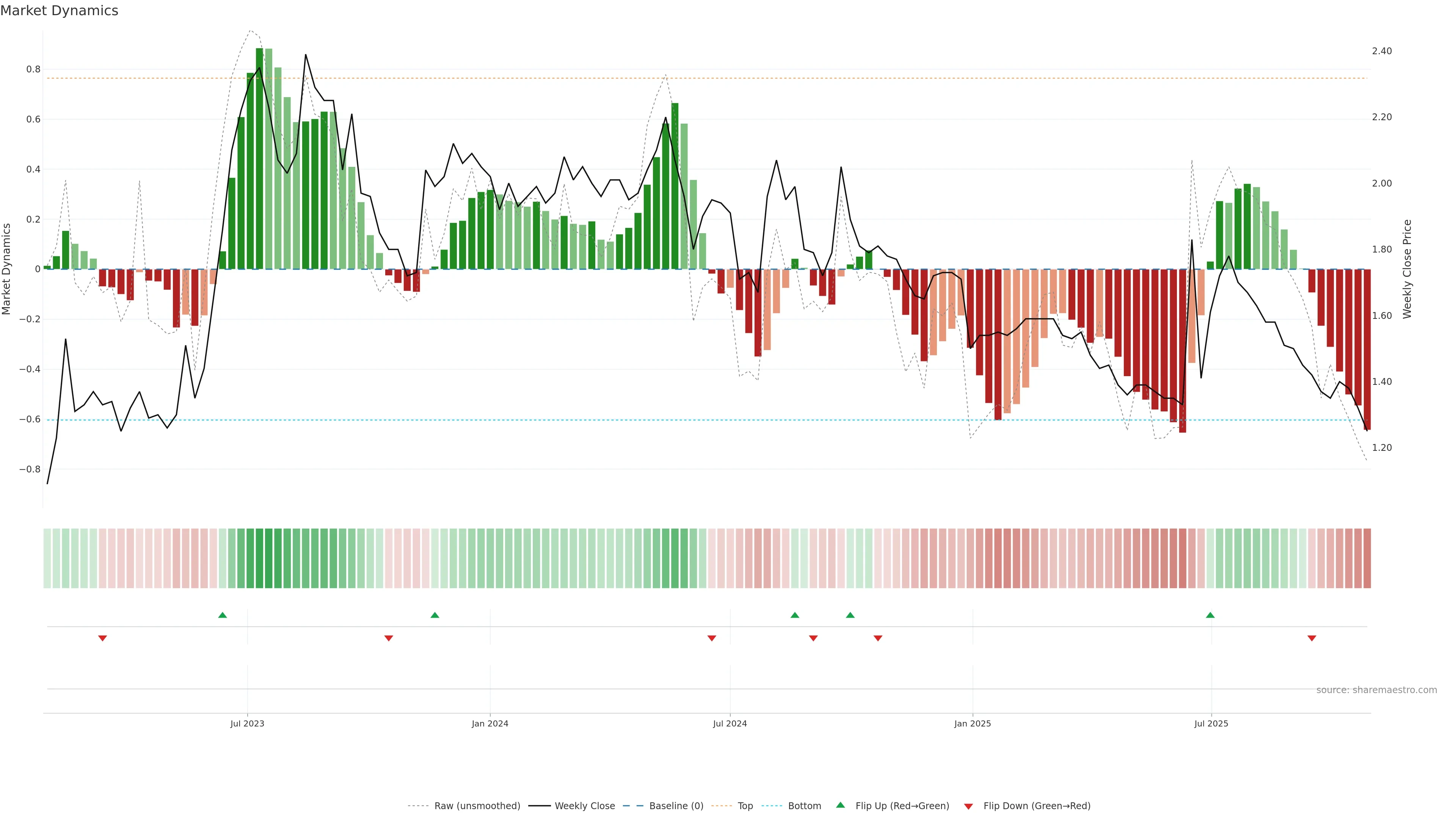Toggle the Bottom threshold legend entry
1456x819 pixels.
[x=804, y=806]
